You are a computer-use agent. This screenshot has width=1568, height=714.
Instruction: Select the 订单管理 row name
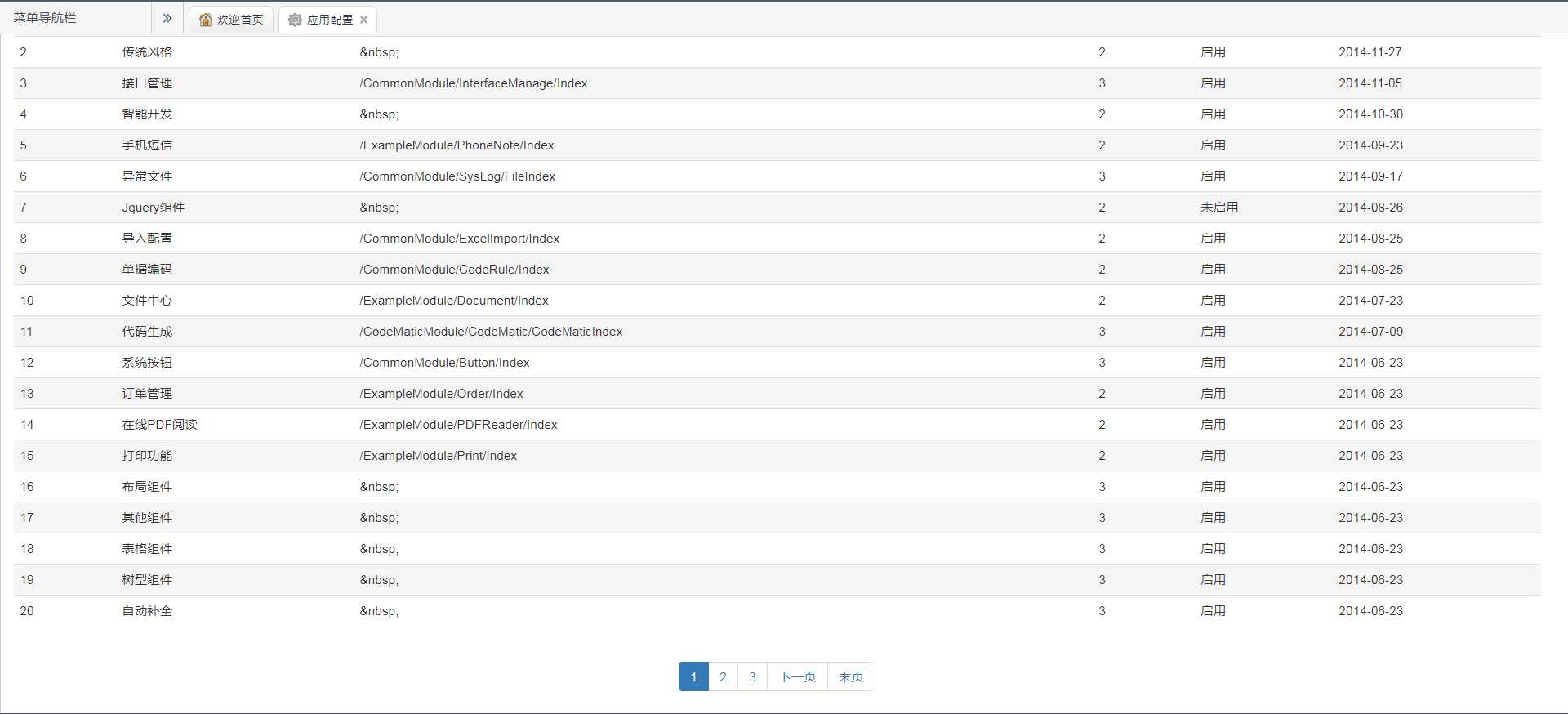[x=147, y=394]
